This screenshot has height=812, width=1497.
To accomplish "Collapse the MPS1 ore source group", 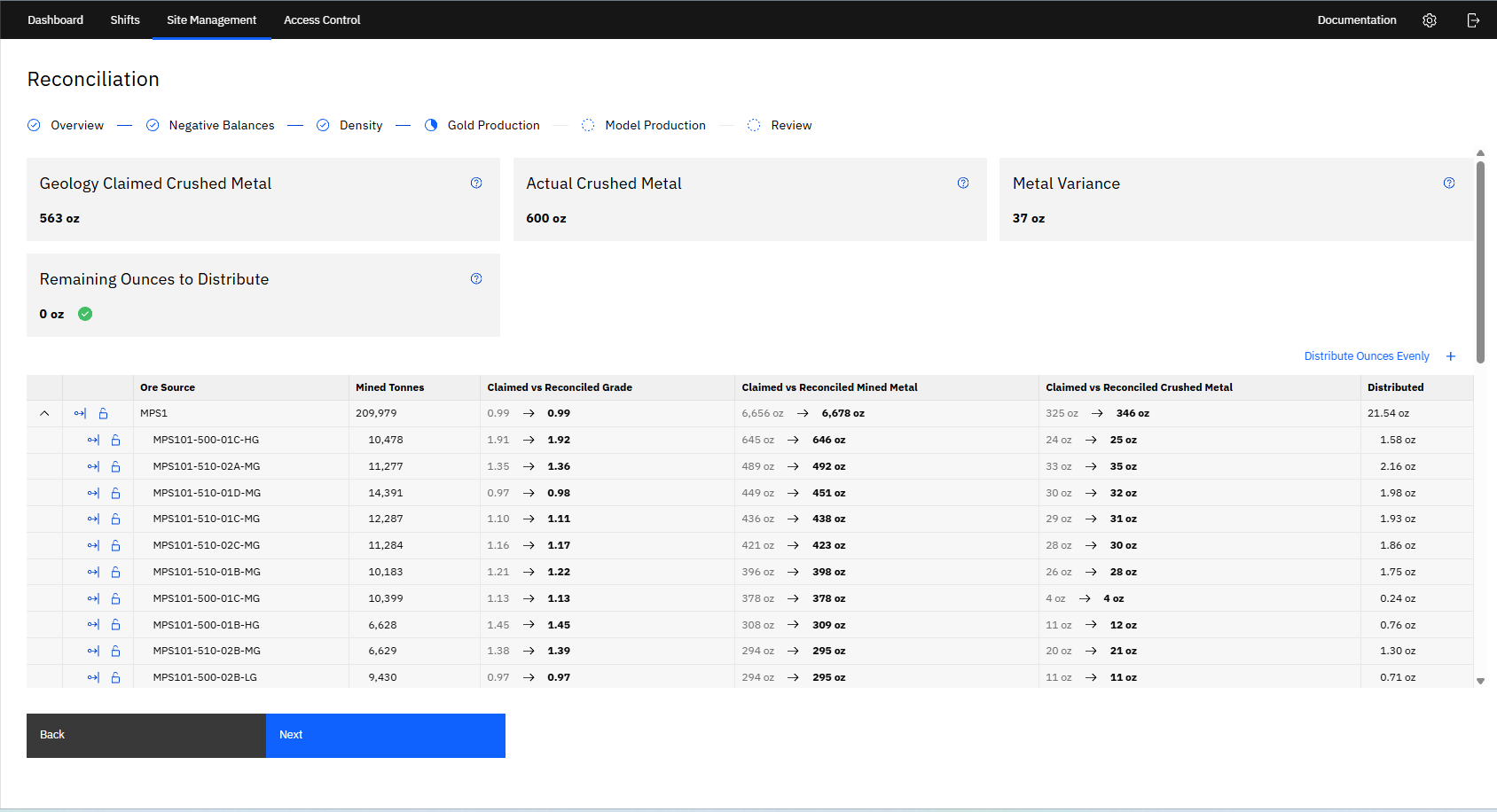I will (44, 414).
